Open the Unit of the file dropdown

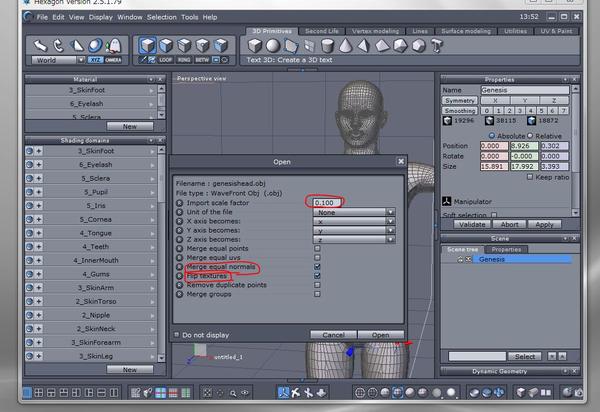click(x=353, y=212)
